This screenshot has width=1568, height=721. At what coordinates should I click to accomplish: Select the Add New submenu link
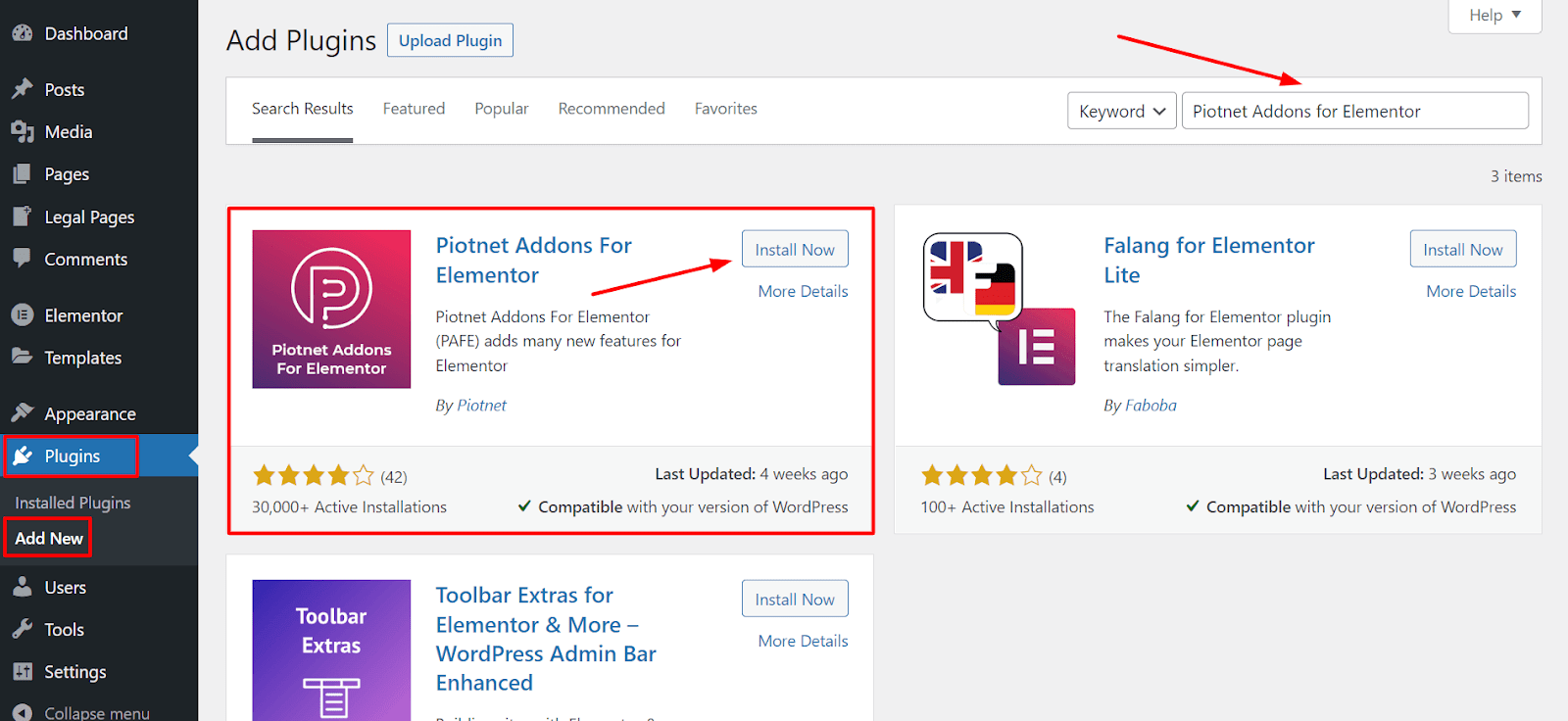click(49, 538)
